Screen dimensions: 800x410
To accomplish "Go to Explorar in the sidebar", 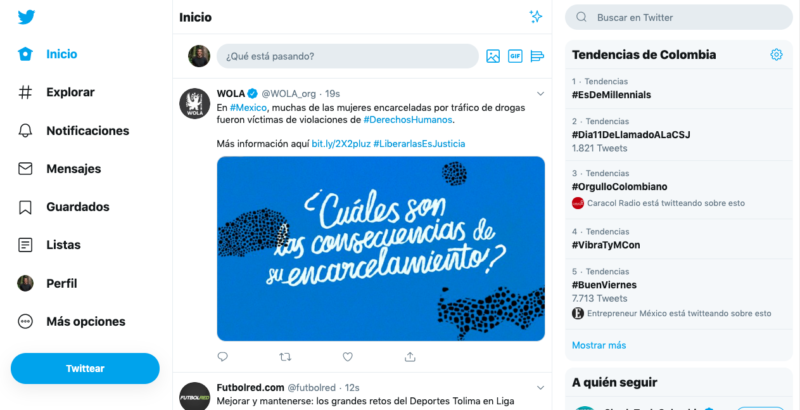I will click(56, 92).
